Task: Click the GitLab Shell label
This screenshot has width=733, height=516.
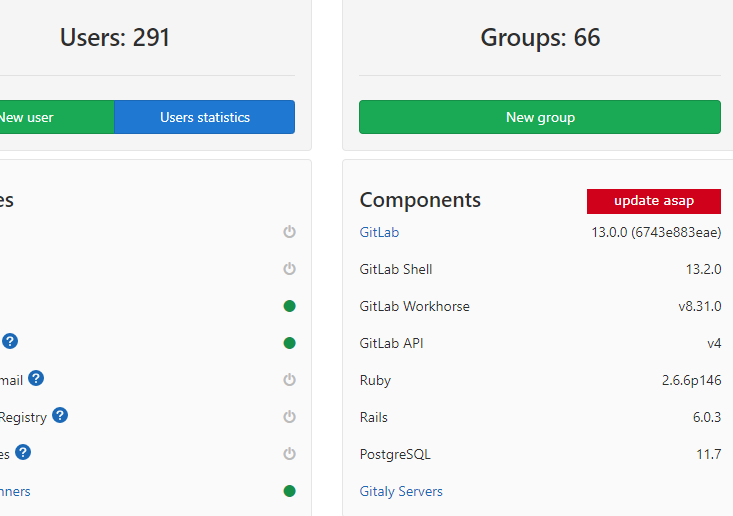Action: 395,269
